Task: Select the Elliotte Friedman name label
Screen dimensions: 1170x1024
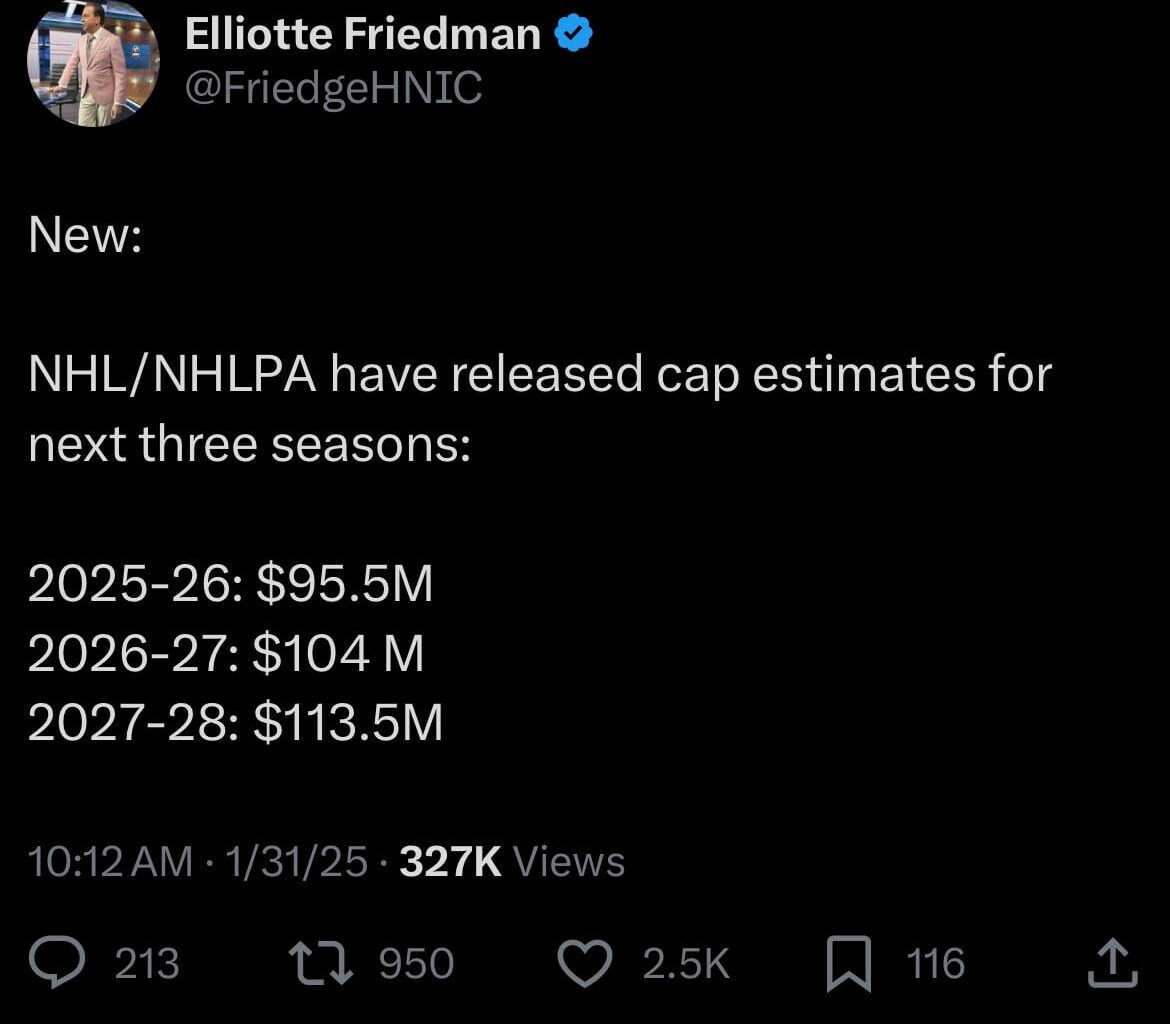Action: pos(362,31)
